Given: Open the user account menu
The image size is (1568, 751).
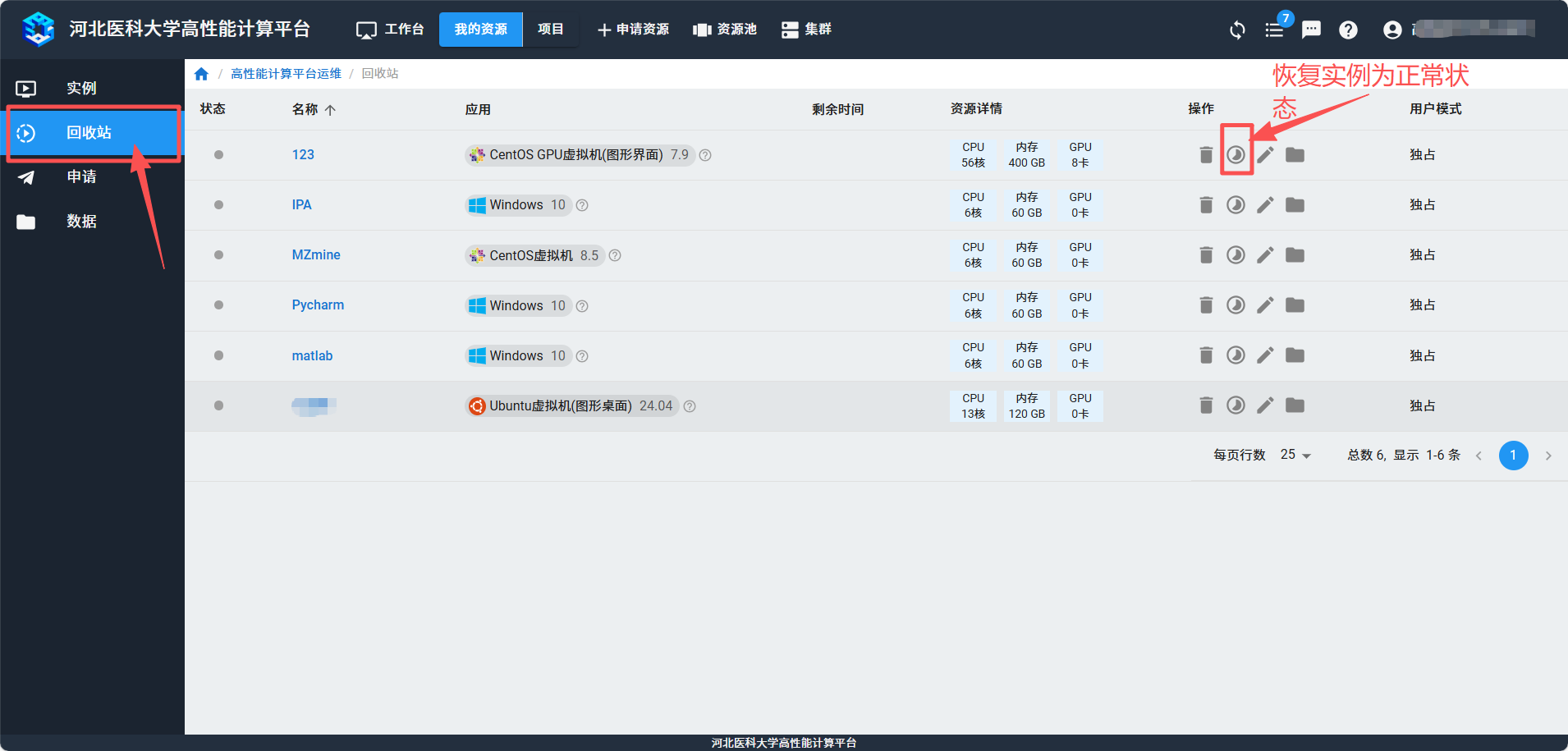Looking at the screenshot, I should tap(1392, 30).
